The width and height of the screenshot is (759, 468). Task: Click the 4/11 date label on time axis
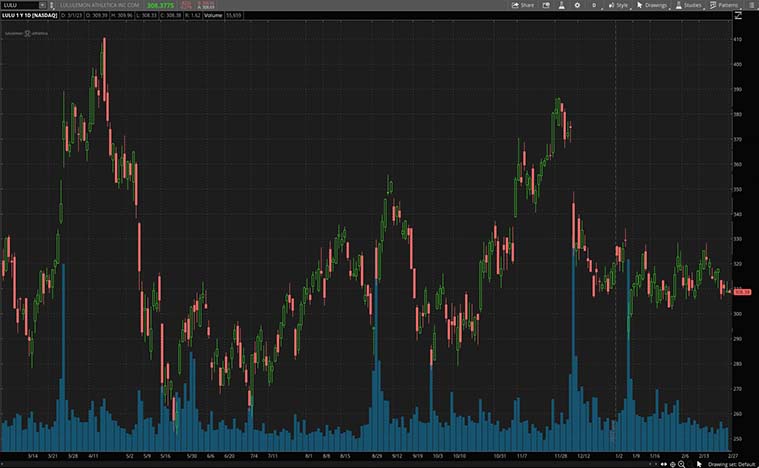93,456
